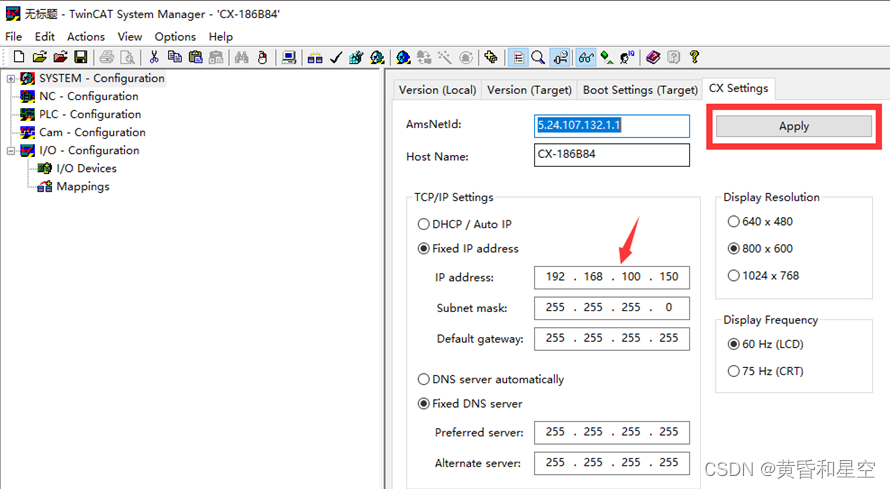Viewport: 890px width, 489px height.
Task: Cut with the scissors icon
Action: pyautogui.click(x=154, y=57)
